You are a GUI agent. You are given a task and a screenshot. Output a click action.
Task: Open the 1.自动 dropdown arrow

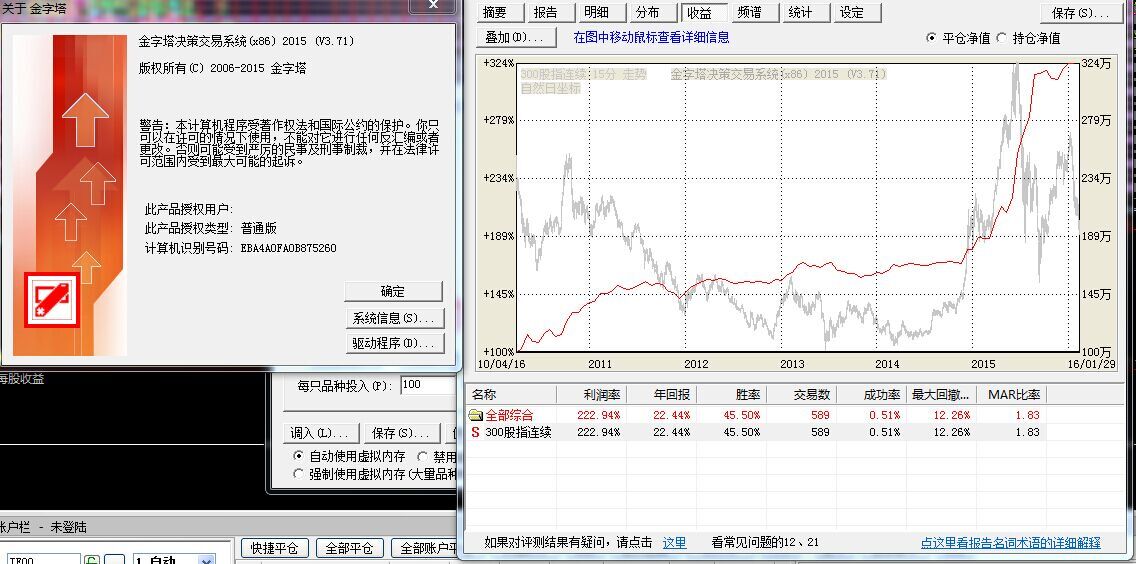click(x=206, y=560)
